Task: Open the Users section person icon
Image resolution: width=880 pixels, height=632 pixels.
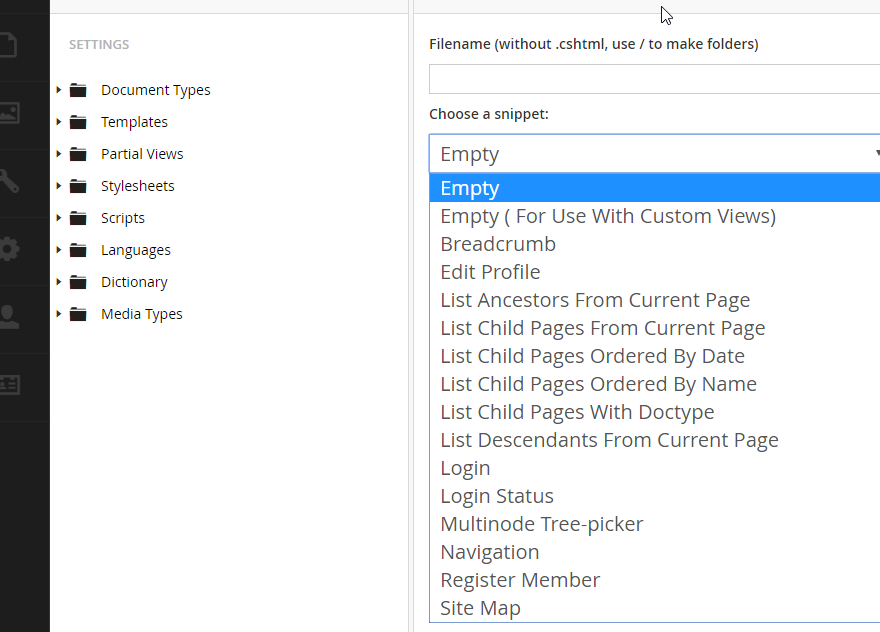Action: point(8,317)
